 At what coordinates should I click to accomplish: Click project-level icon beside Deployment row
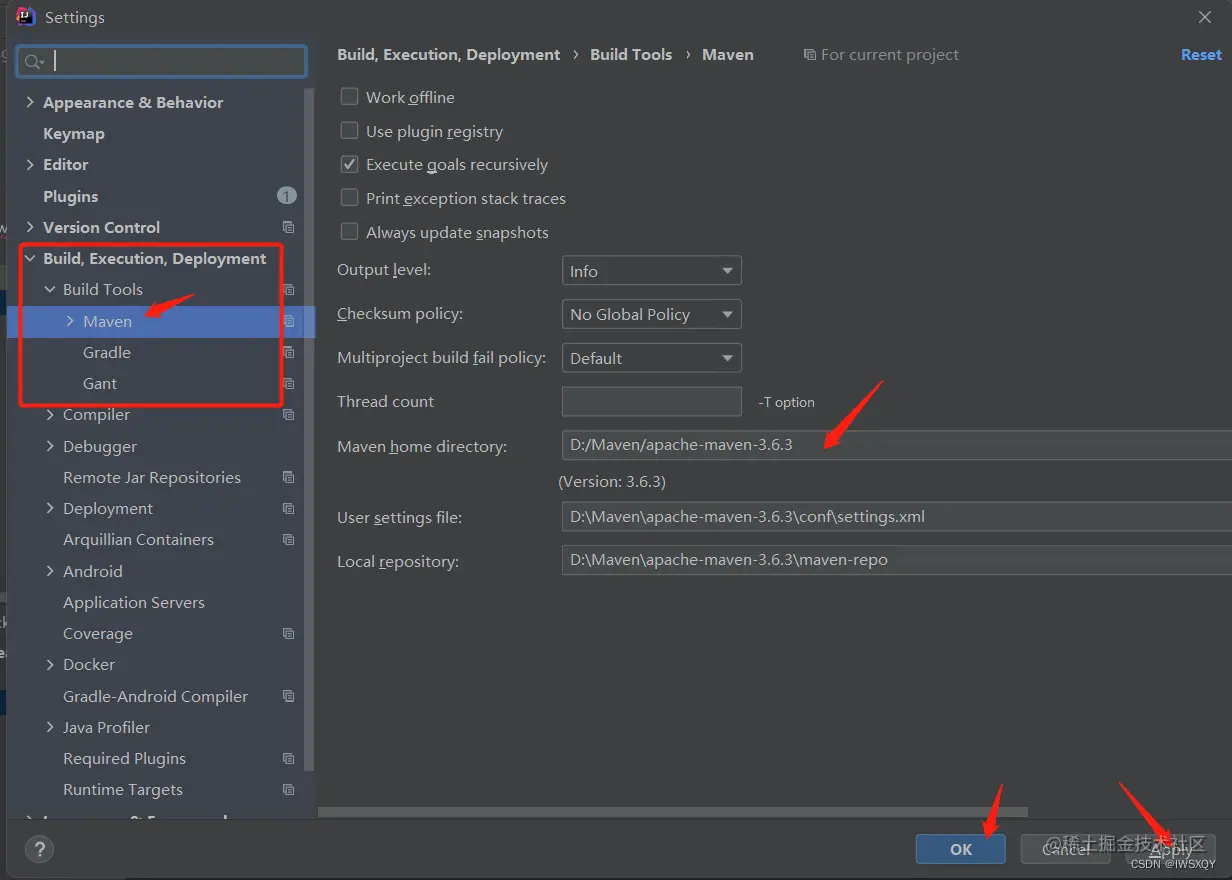(289, 508)
